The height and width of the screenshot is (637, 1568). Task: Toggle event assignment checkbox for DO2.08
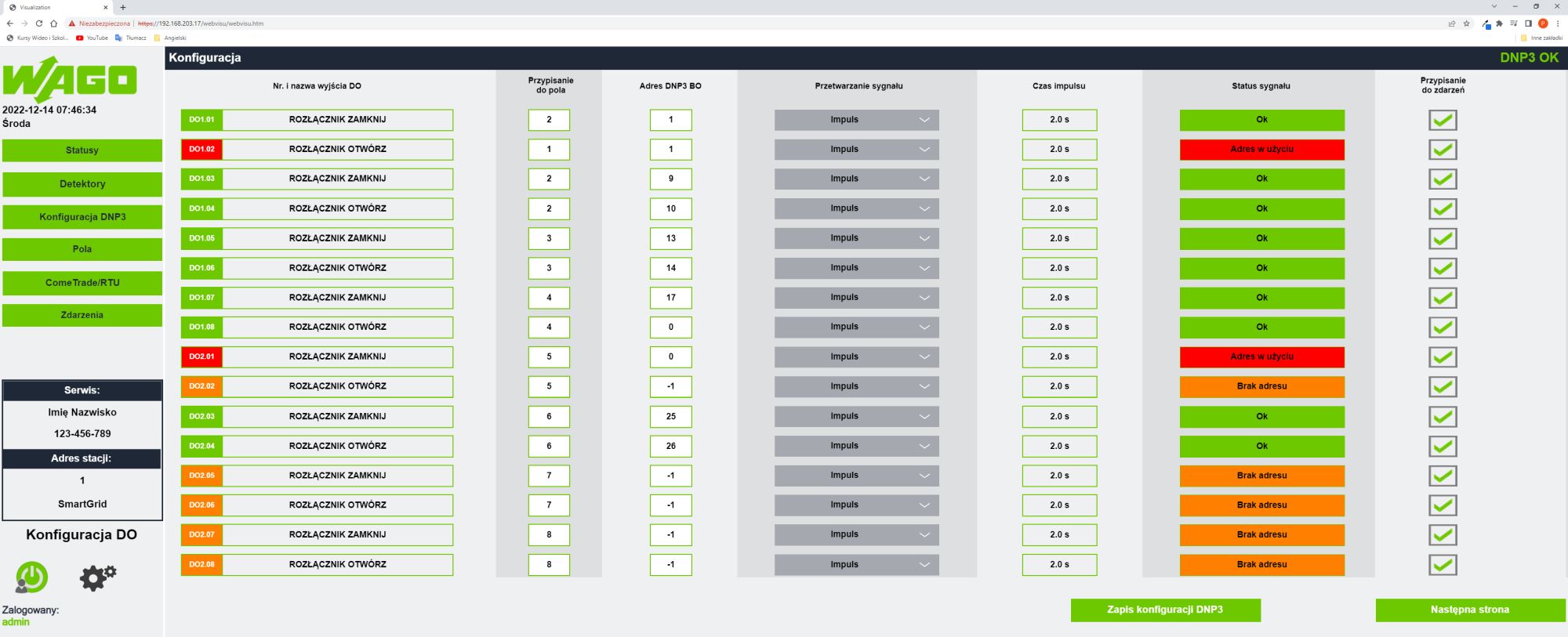1443,565
